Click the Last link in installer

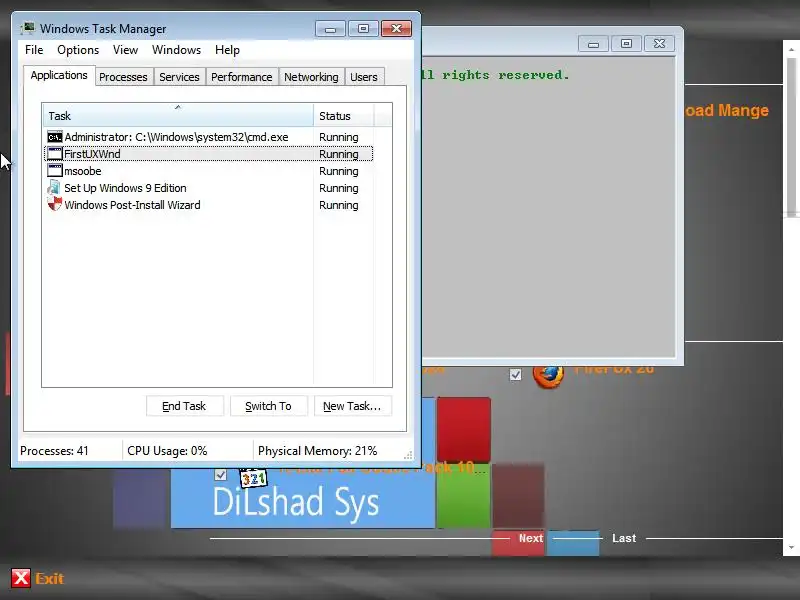tap(624, 538)
